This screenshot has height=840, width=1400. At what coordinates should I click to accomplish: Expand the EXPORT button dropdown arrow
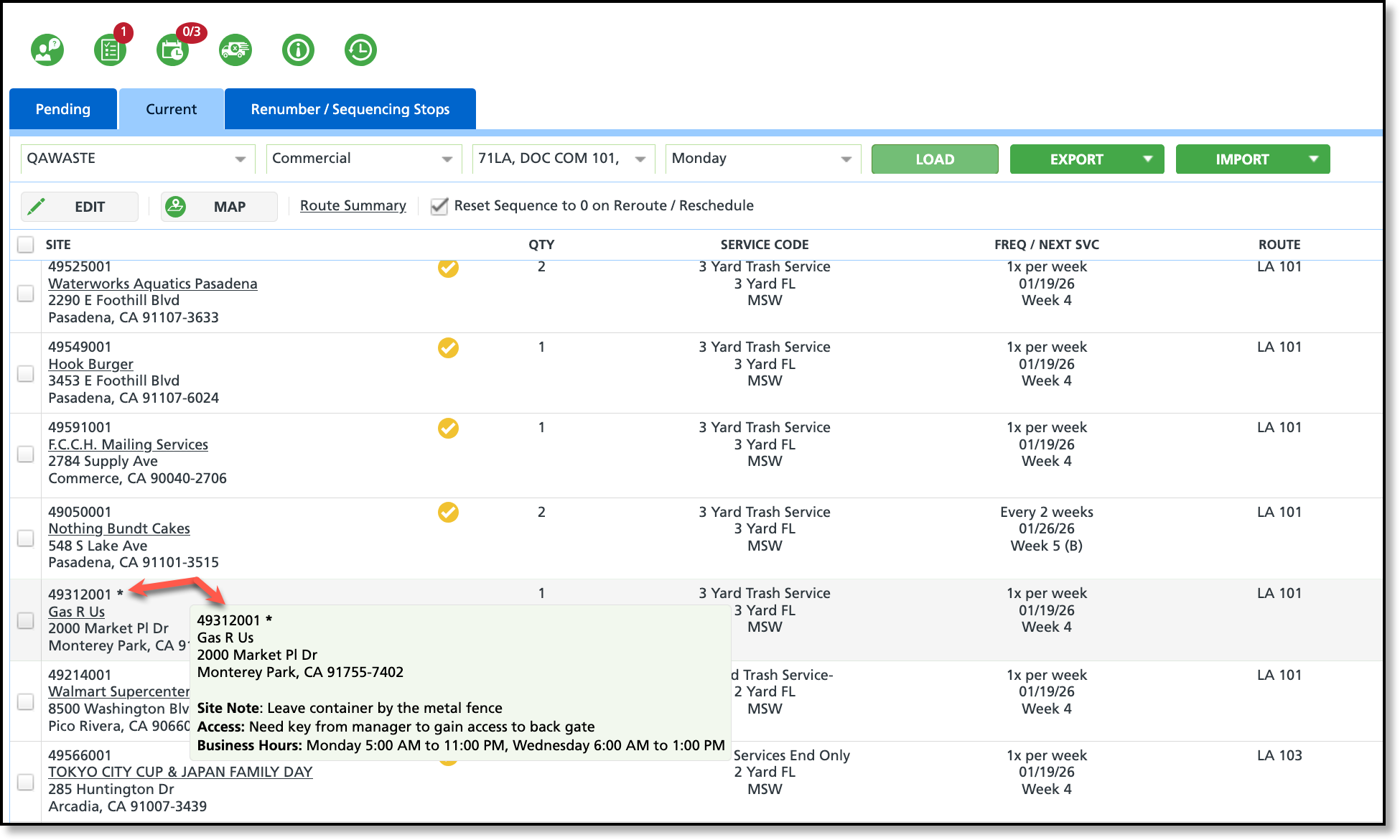coord(1147,159)
